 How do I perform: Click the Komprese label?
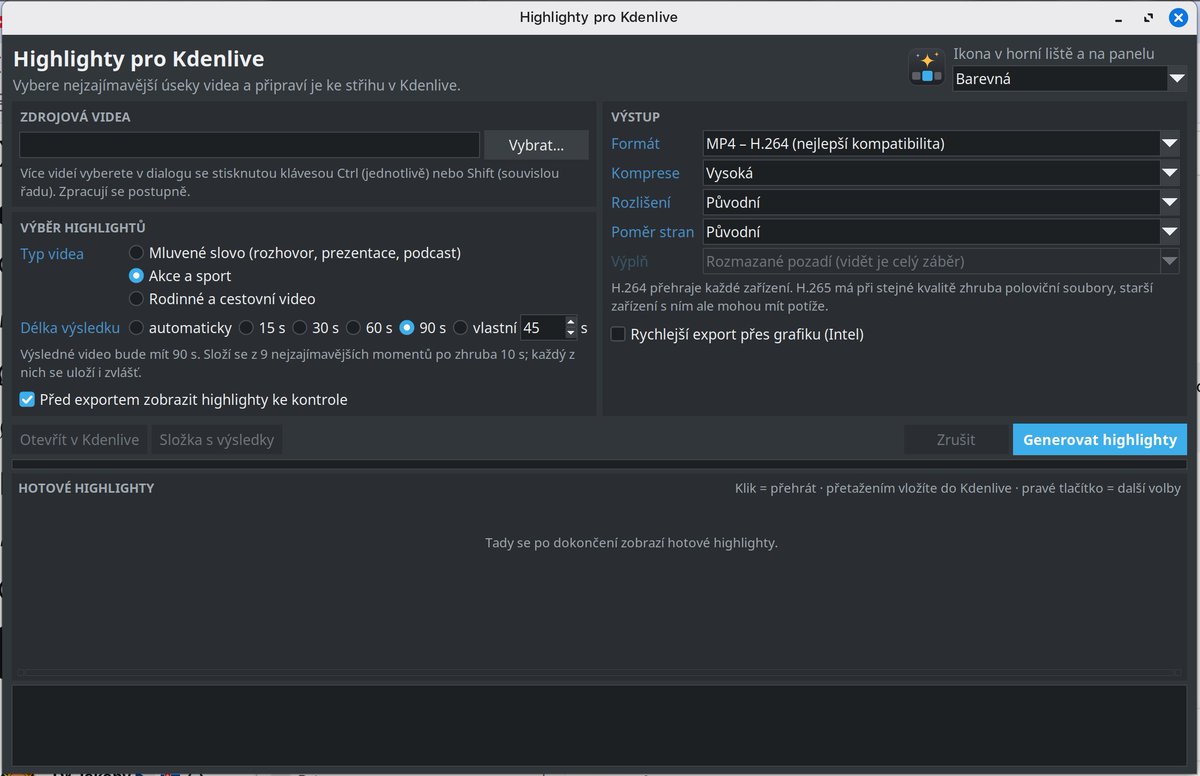point(645,173)
